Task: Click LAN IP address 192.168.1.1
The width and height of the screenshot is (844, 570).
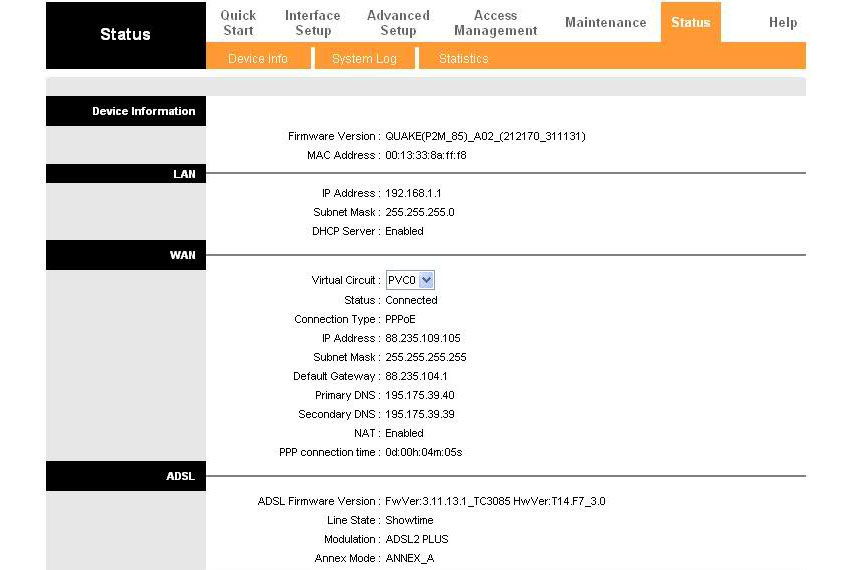Action: coord(413,193)
